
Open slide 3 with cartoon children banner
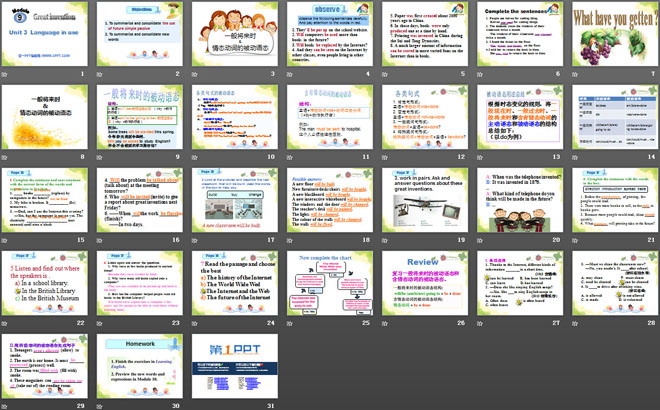tap(235, 34)
